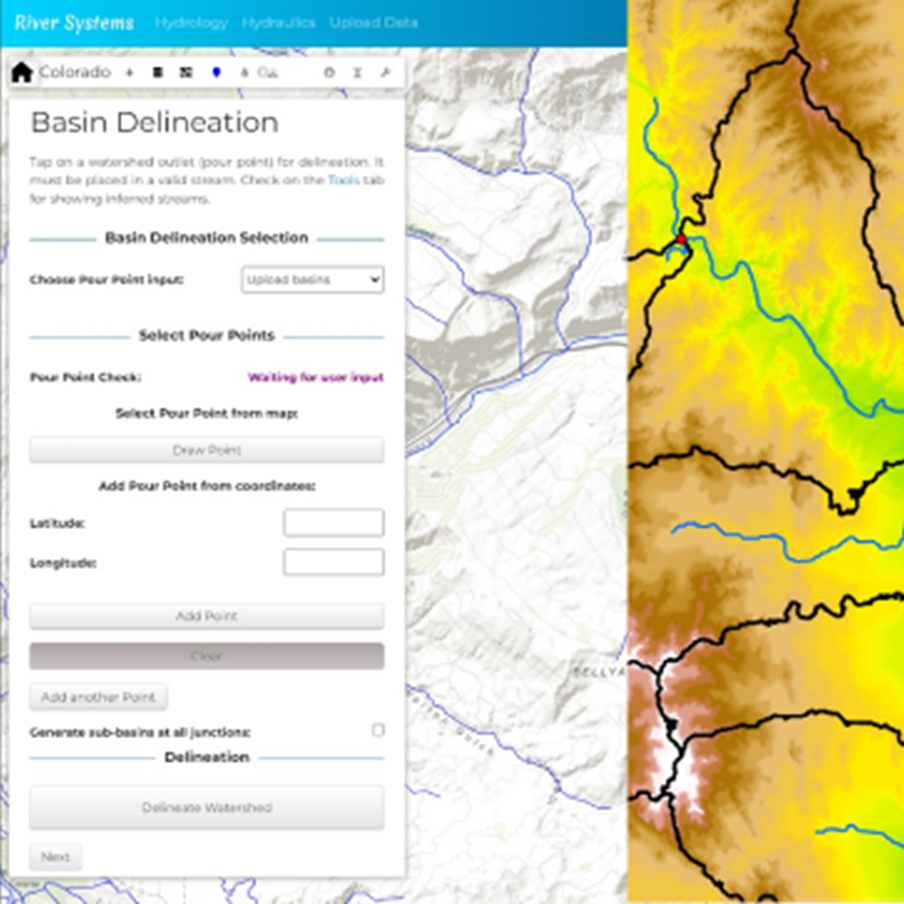Click the solid black square toolbar icon
Screen dimensions: 904x904
(x=157, y=73)
